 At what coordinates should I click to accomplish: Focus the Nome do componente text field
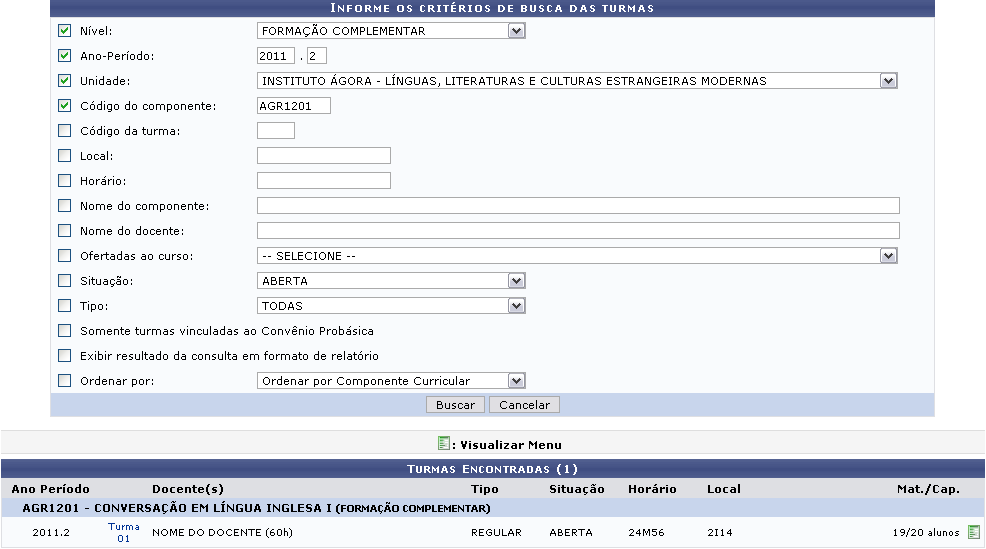(578, 206)
